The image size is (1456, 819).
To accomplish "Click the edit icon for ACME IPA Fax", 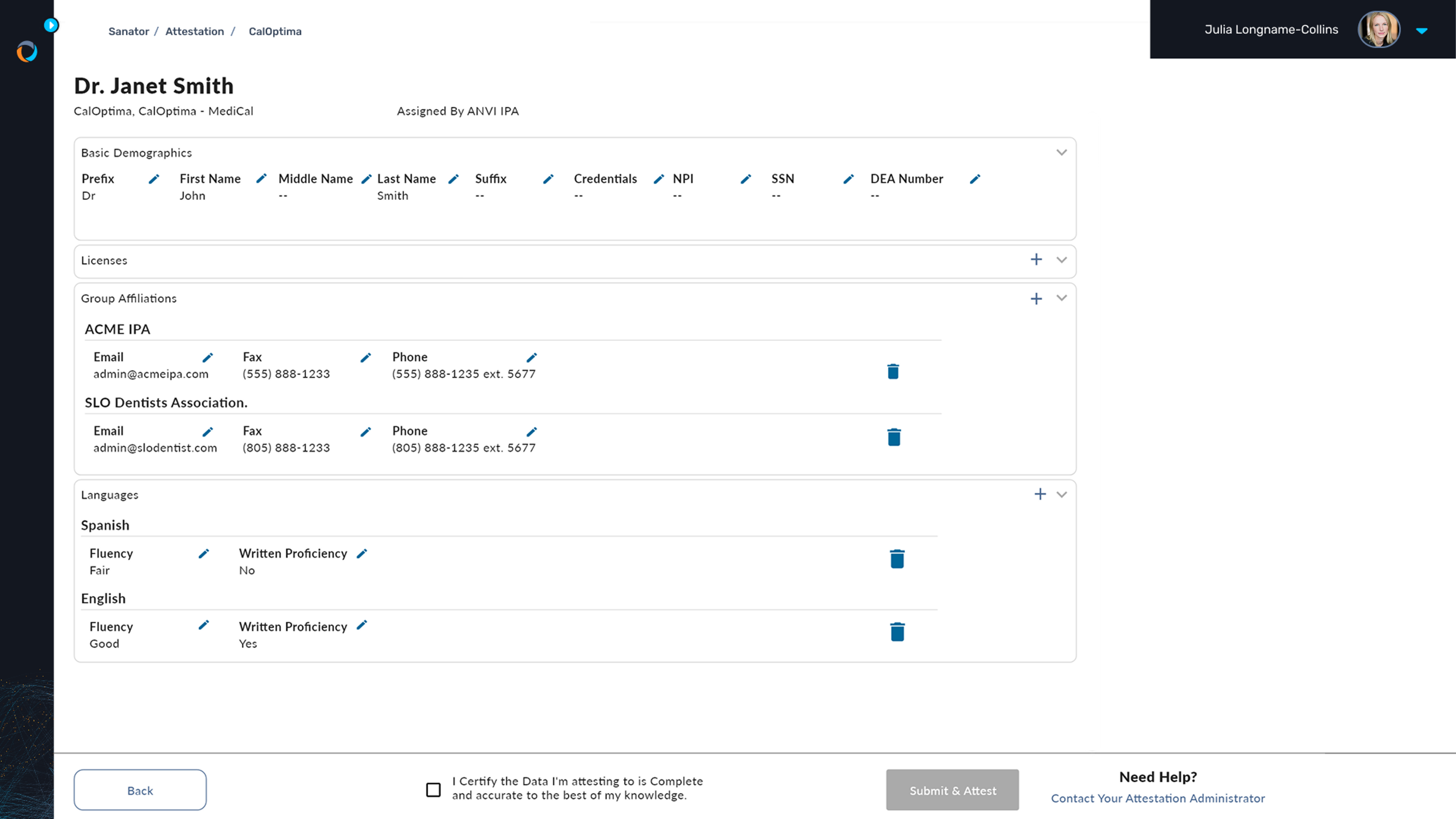I will pyautogui.click(x=365, y=357).
